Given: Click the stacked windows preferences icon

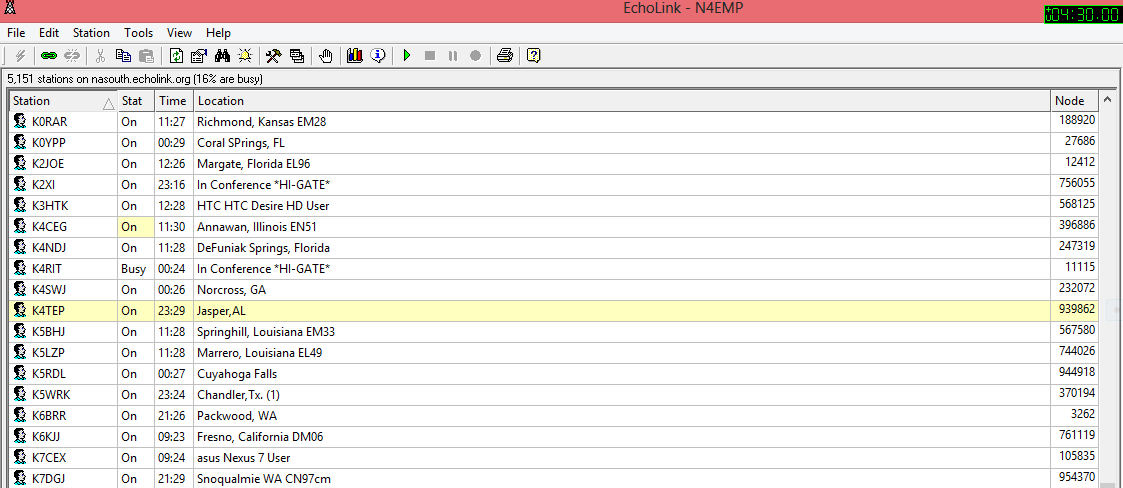Looking at the screenshot, I should 297,55.
